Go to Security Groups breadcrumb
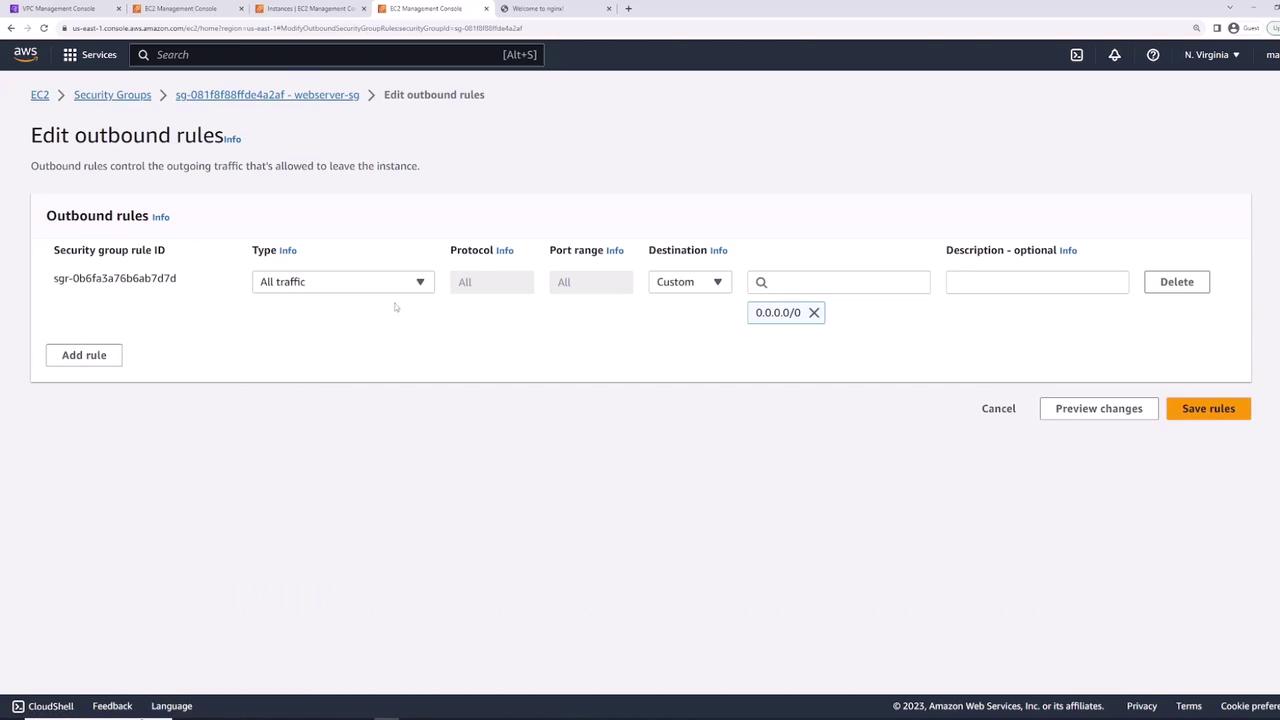The image size is (1280, 720). [x=112, y=95]
